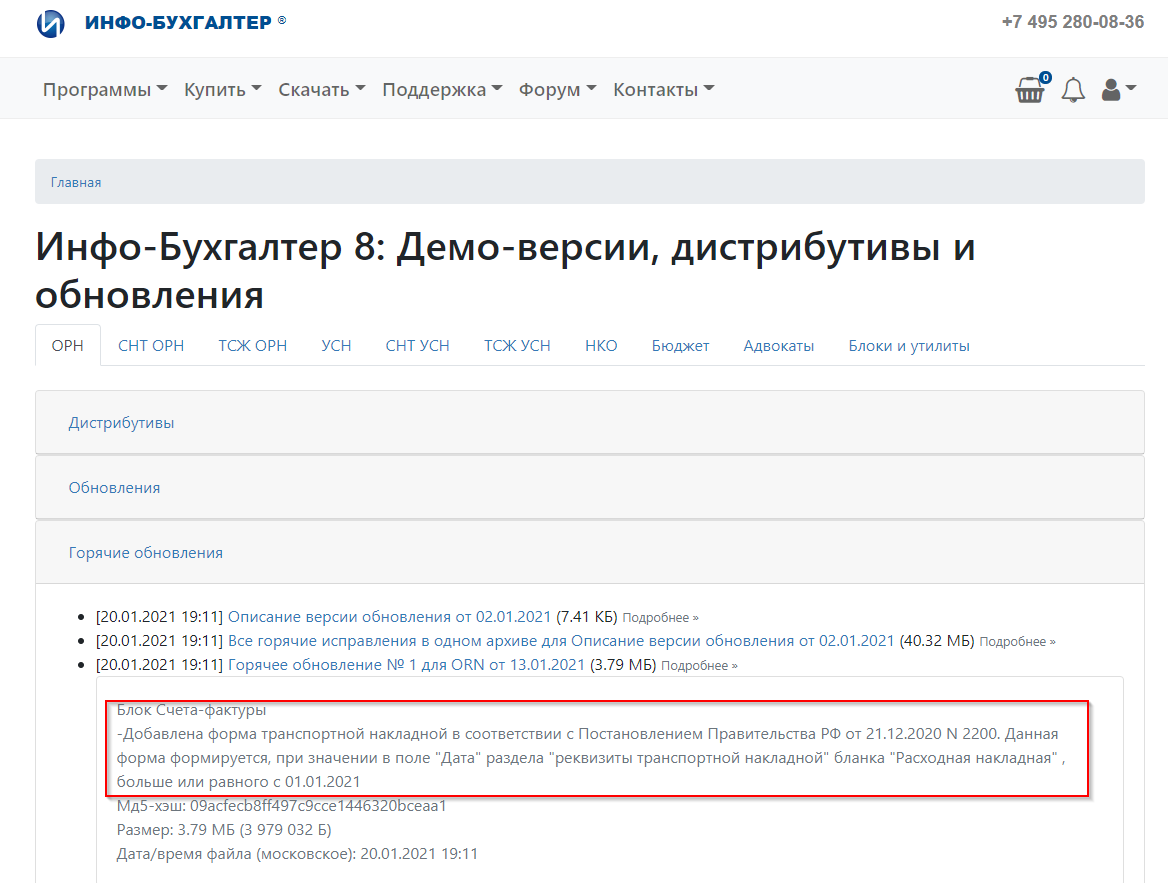This screenshot has height=883, width=1168.
Task: Click the Инфо-Бухгалтер logo icon
Action: pos(51,23)
